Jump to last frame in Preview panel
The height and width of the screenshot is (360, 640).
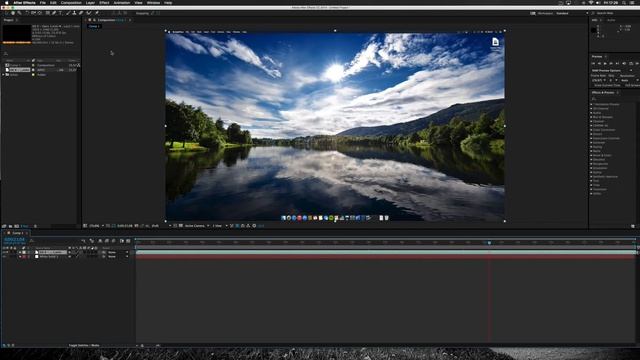617,63
